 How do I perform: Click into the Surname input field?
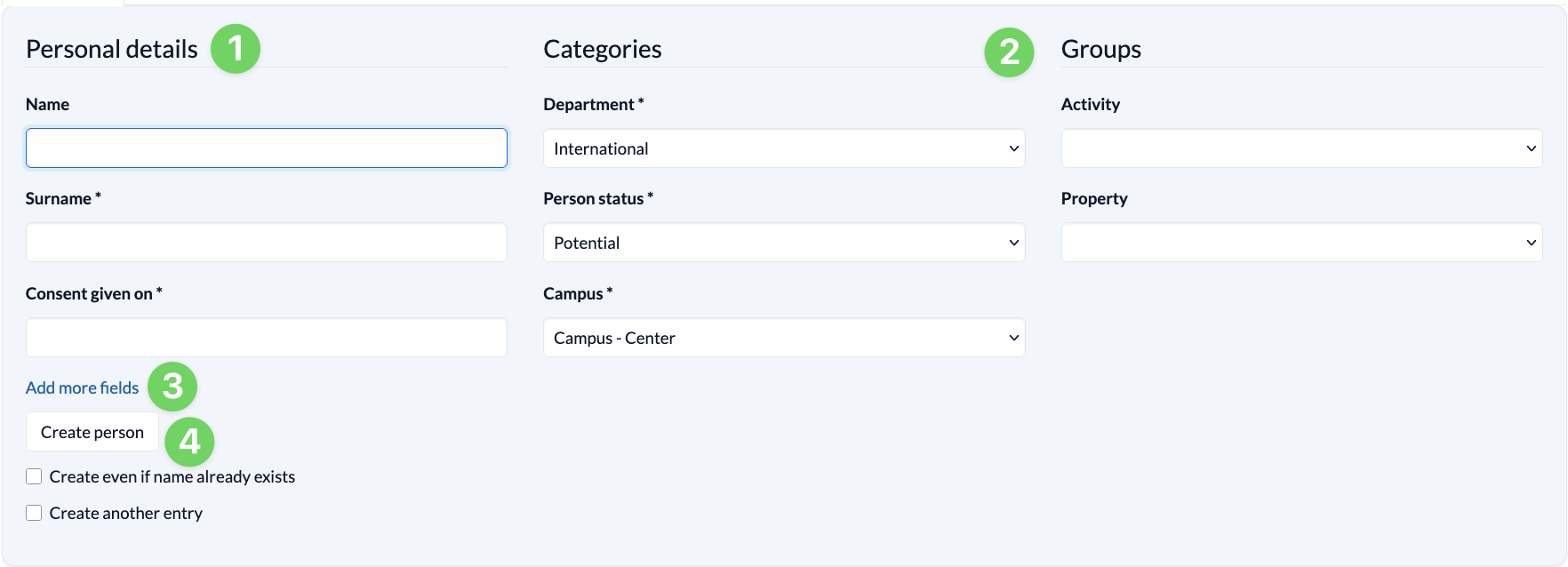267,243
